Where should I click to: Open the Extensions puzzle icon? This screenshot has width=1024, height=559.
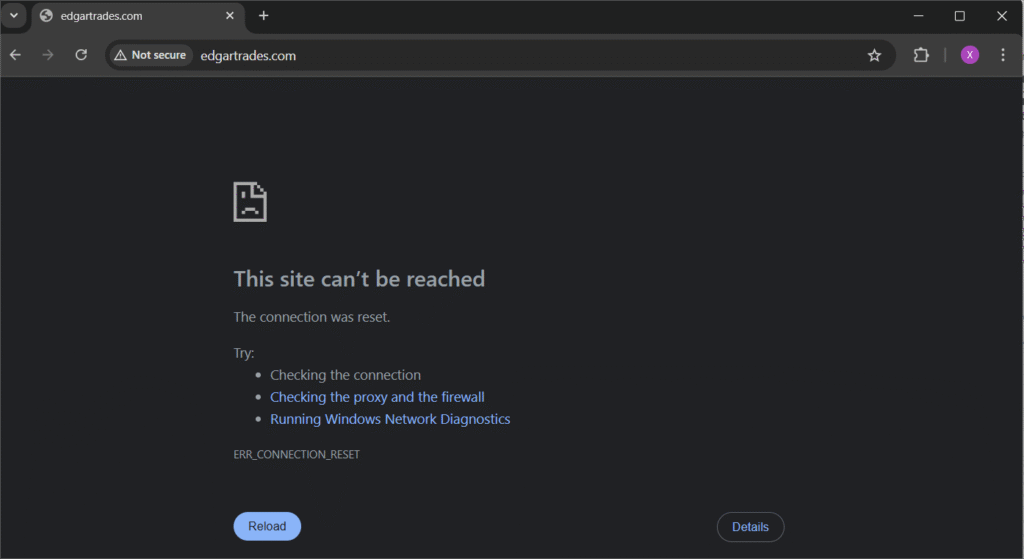click(921, 55)
